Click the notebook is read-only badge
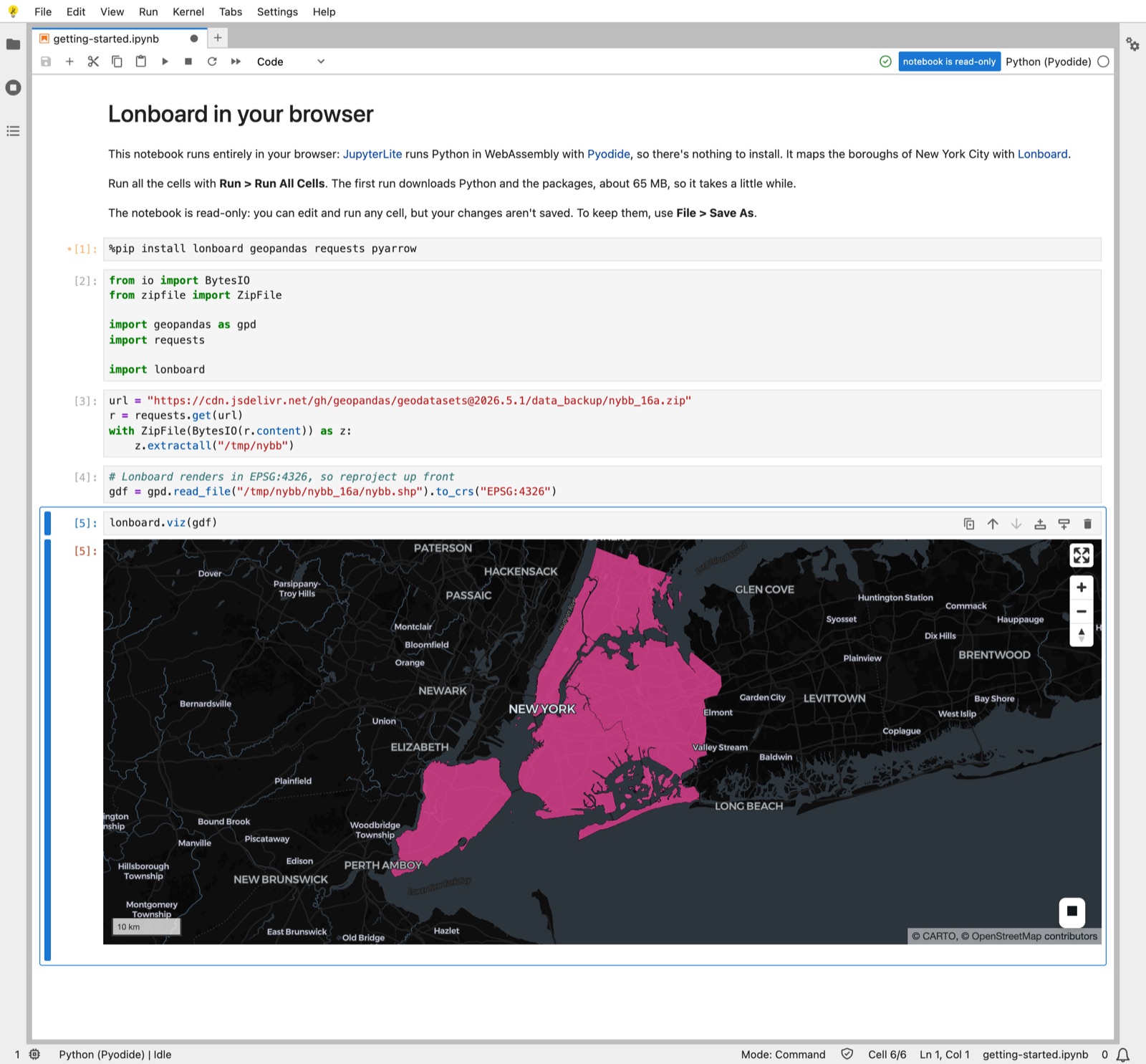 pos(949,62)
